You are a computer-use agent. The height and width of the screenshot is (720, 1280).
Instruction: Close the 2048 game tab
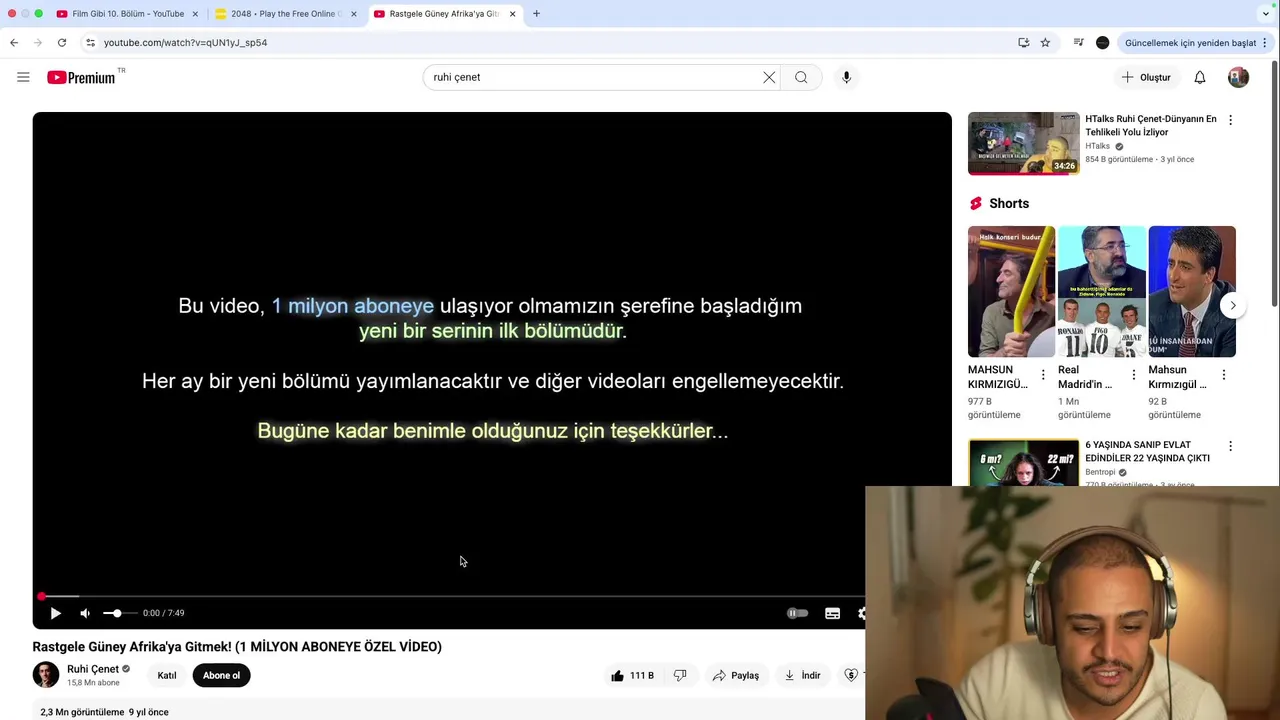[x=353, y=14]
